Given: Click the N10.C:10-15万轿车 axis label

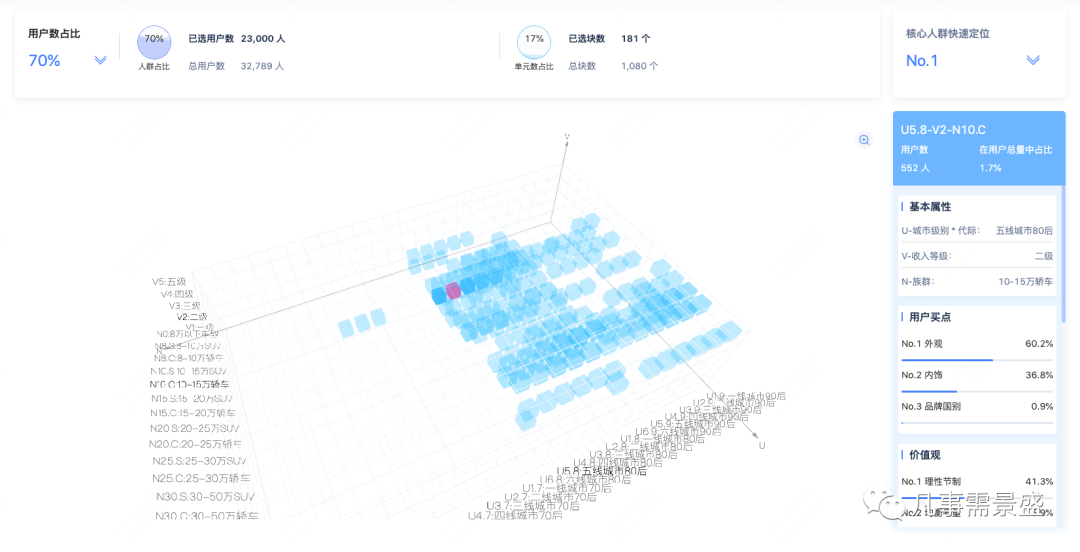Looking at the screenshot, I should (x=189, y=385).
